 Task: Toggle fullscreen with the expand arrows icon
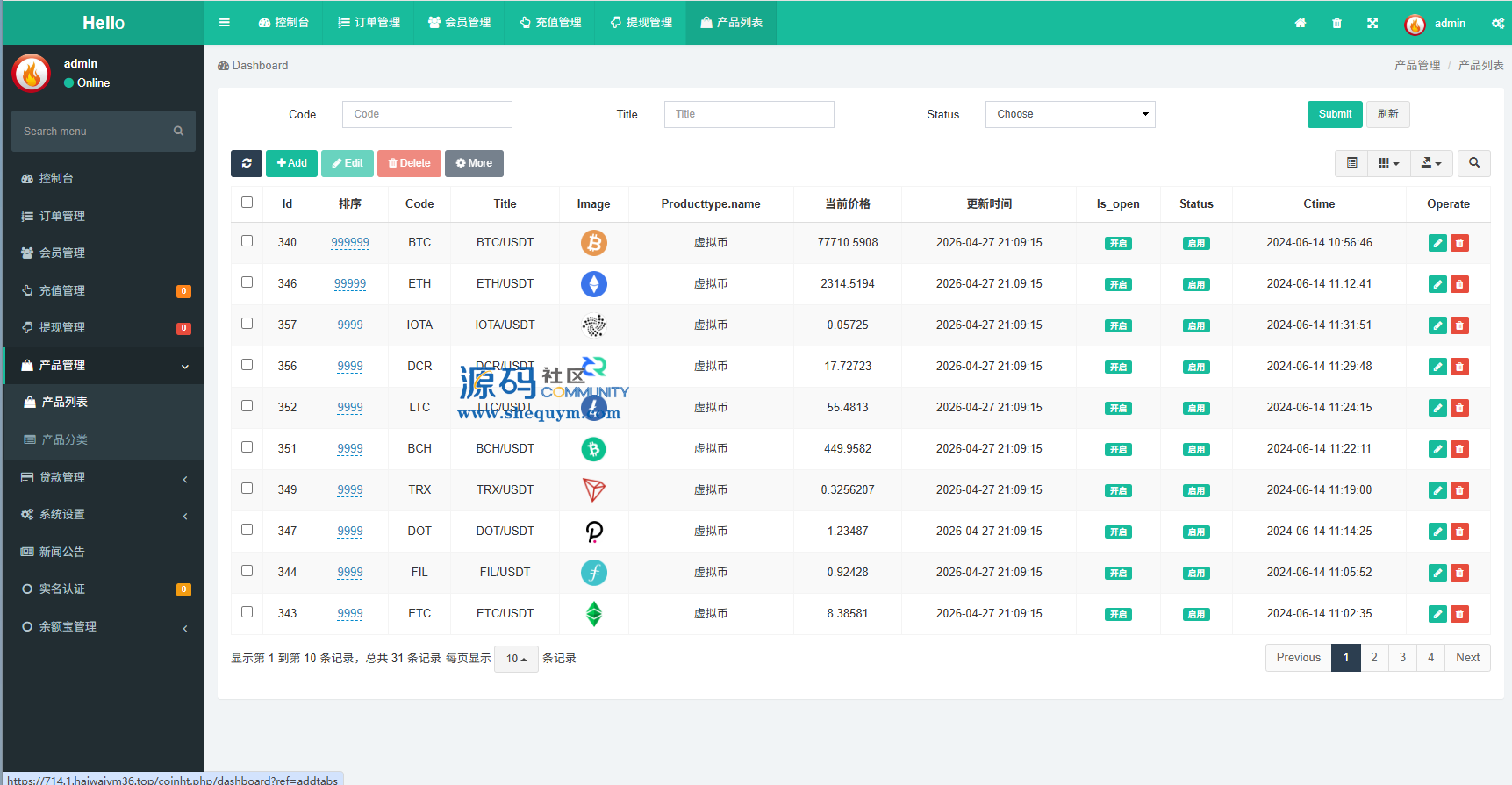1372,24
